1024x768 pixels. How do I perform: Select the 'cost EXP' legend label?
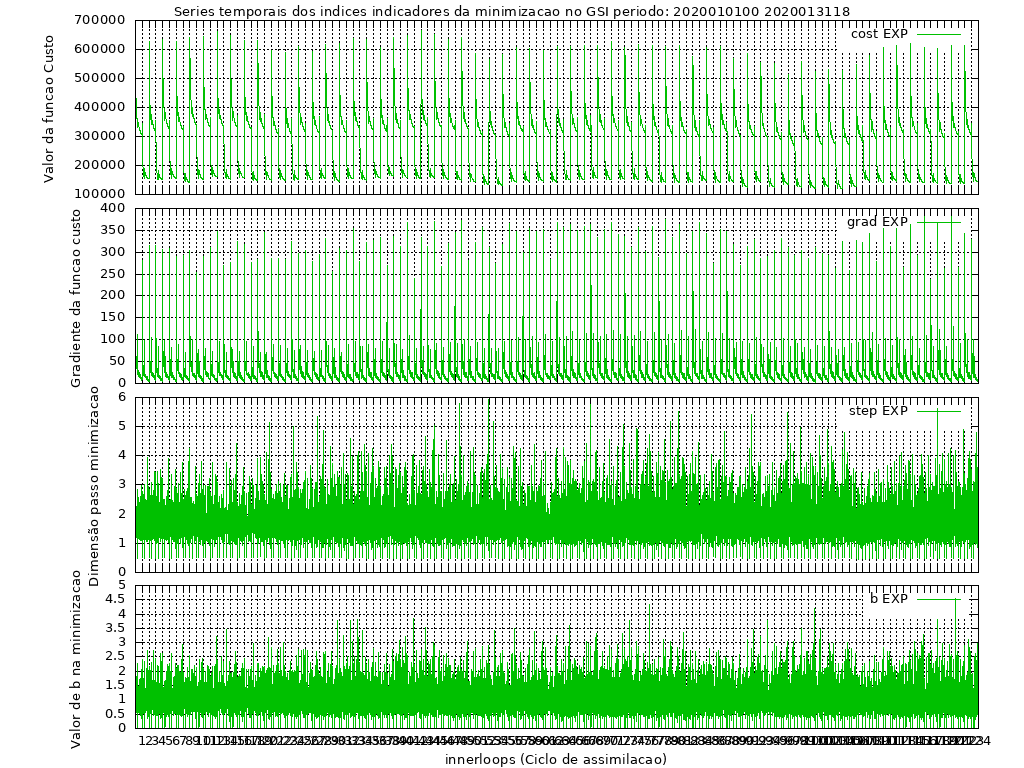[x=878, y=34]
